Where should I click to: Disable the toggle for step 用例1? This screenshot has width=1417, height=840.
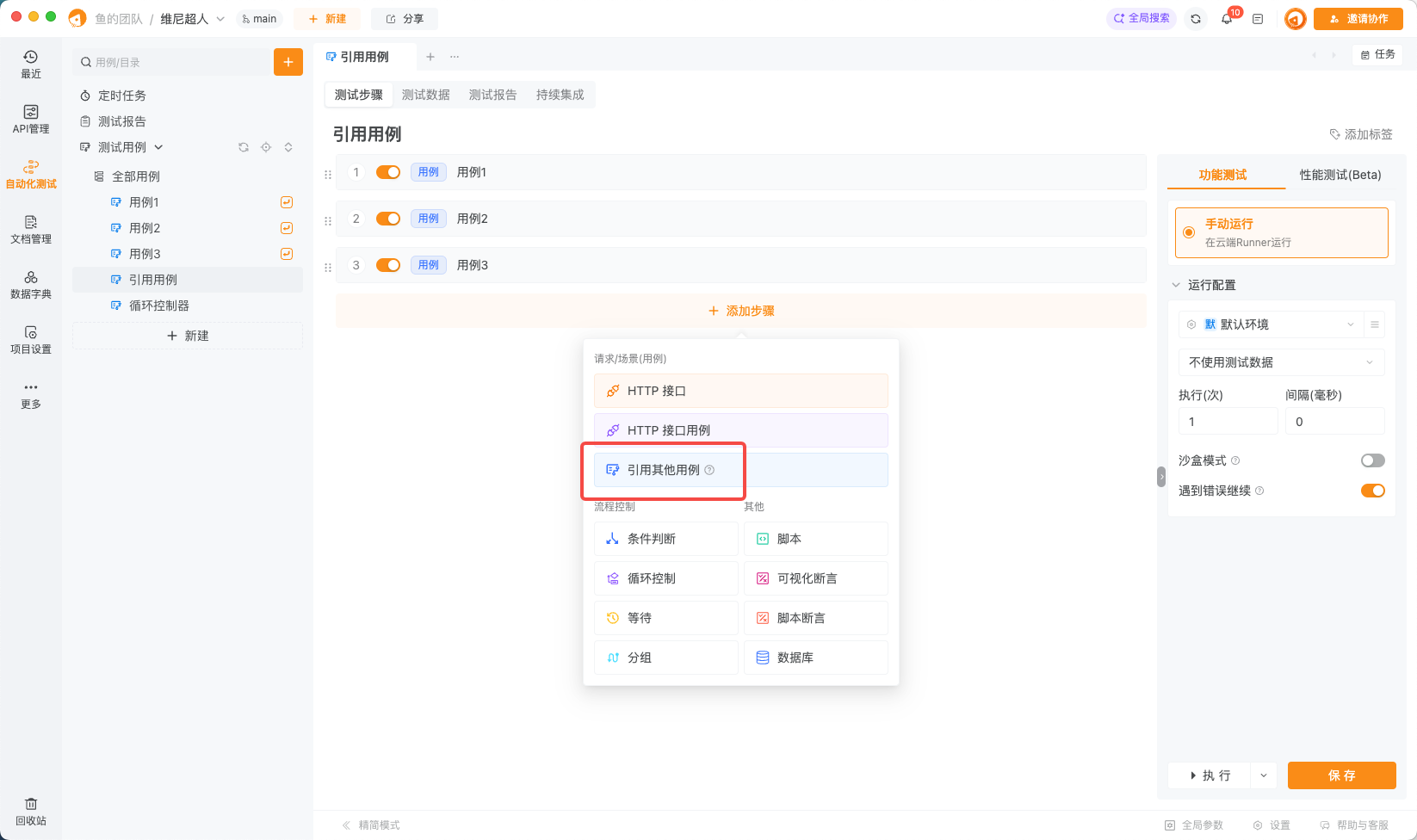click(x=388, y=172)
